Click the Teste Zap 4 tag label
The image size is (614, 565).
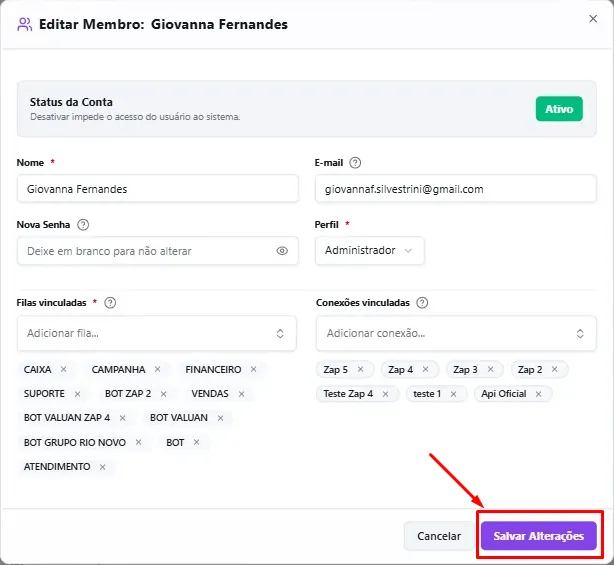coord(348,394)
